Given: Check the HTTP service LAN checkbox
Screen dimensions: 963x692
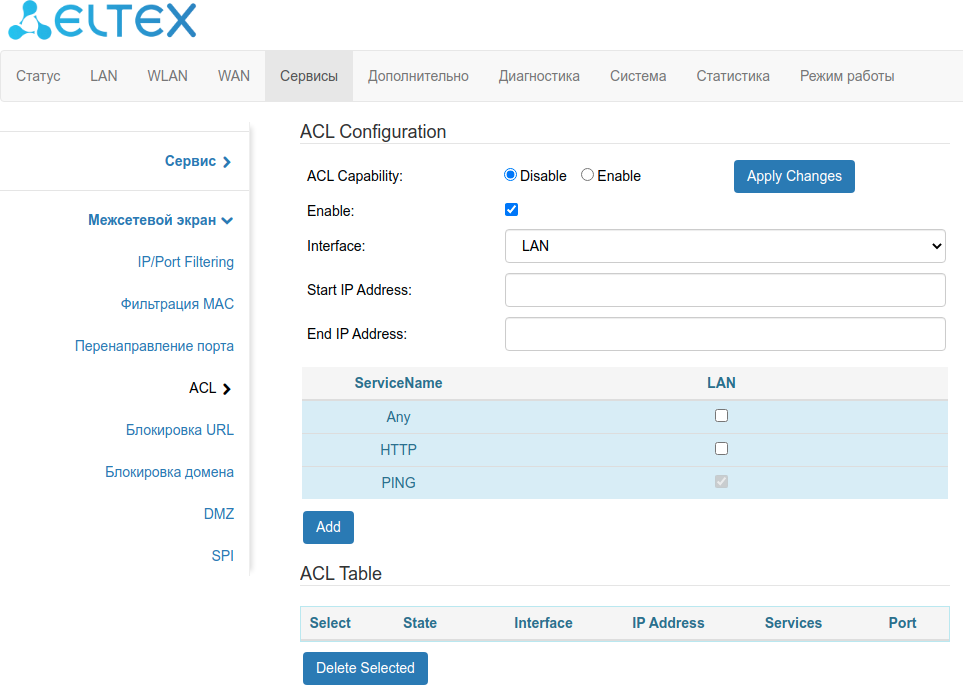Looking at the screenshot, I should coord(721,449).
